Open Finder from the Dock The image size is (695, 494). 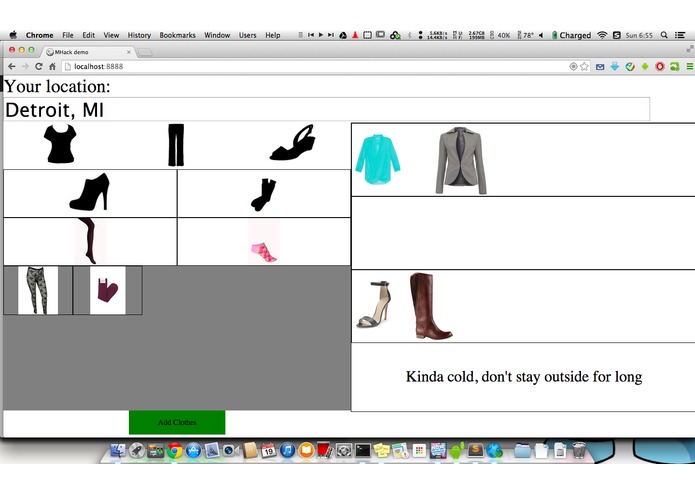pos(118,451)
